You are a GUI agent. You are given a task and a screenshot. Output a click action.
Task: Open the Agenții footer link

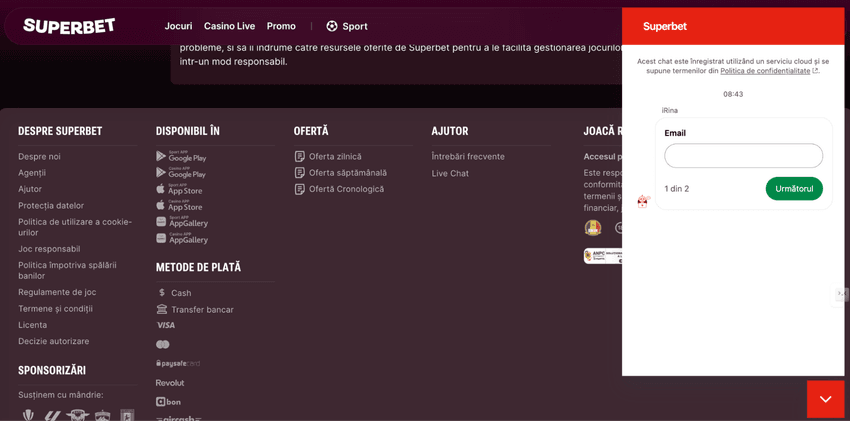(32, 173)
